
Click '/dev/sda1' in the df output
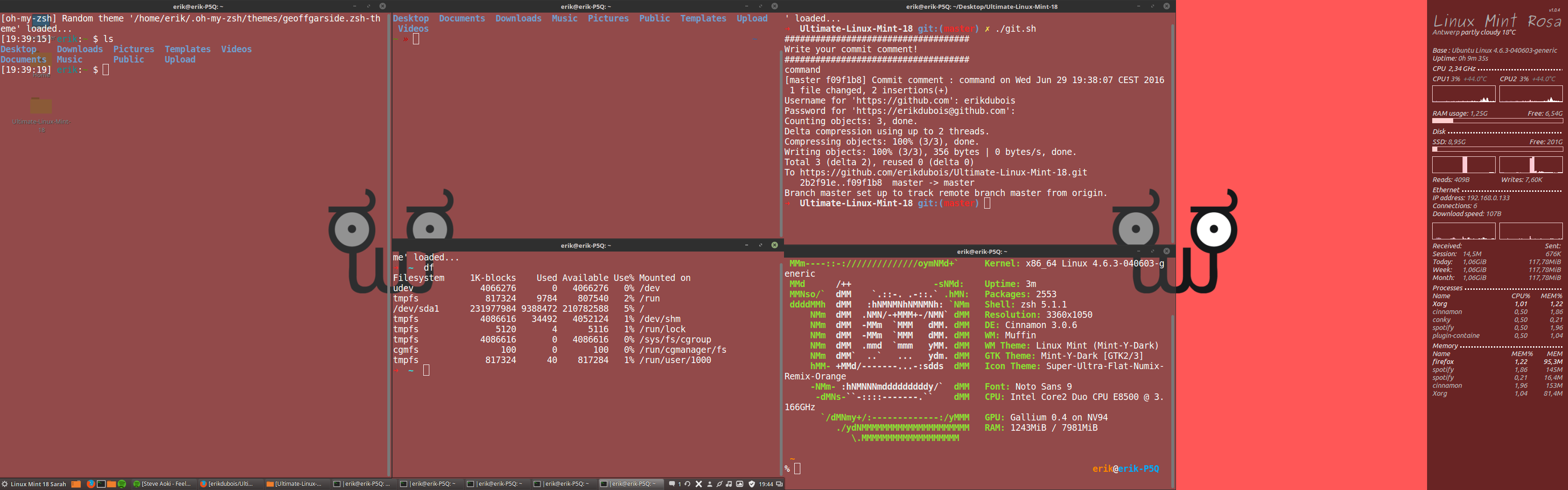(x=416, y=308)
